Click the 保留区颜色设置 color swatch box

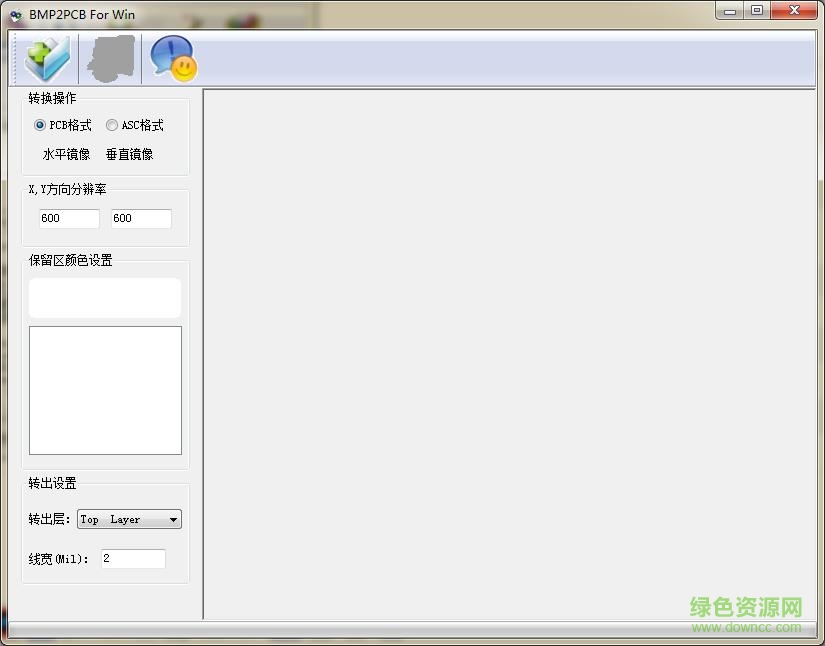[104, 297]
